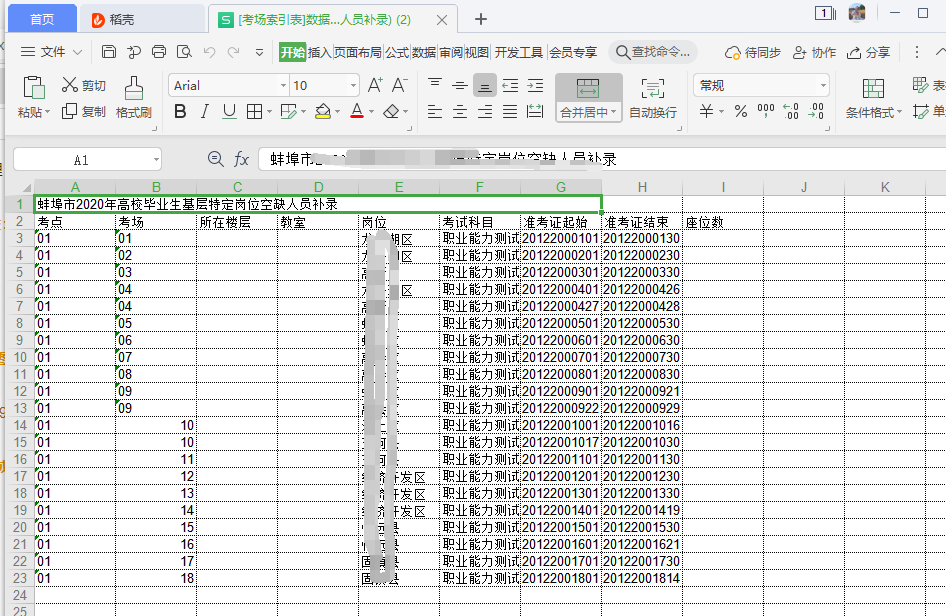Expand the number format 常规 dropdown

click(823, 86)
